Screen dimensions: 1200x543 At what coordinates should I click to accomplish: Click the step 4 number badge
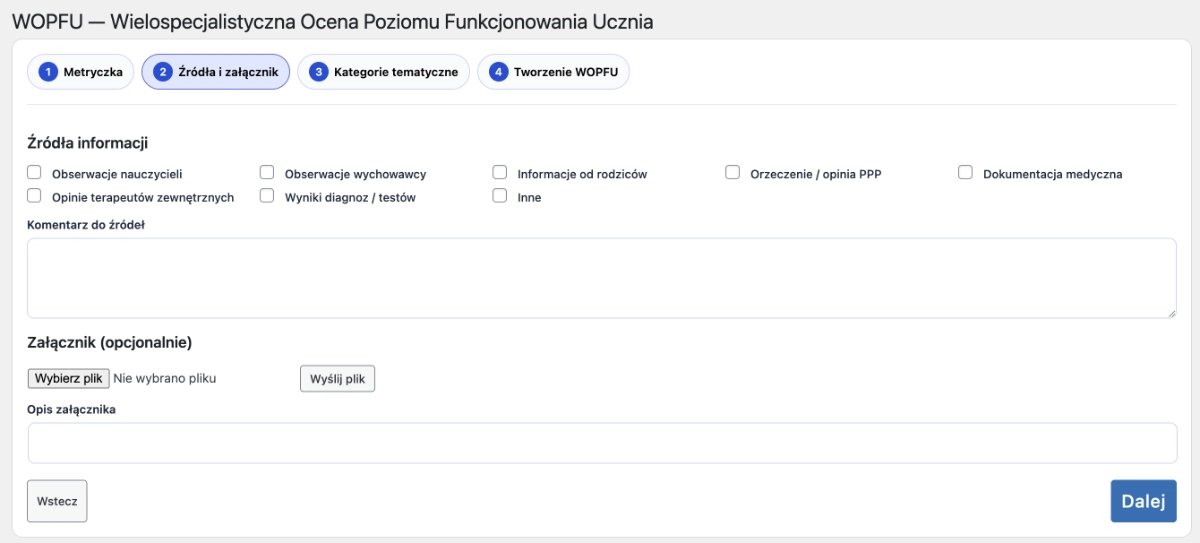pyautogui.click(x=498, y=72)
